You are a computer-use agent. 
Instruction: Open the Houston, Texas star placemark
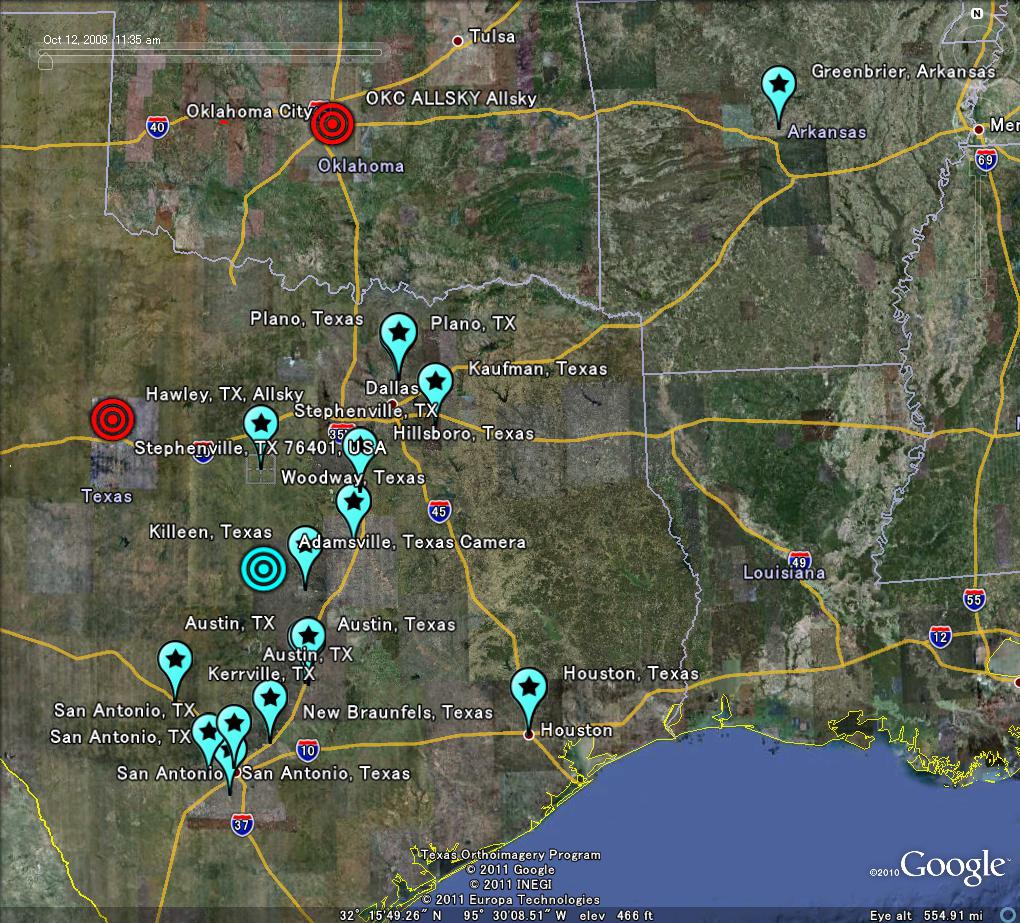pos(531,688)
